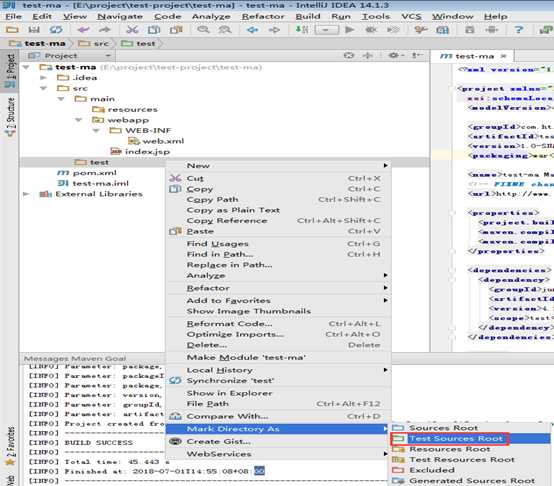Click the Run play toolbar icon

point(349,30)
